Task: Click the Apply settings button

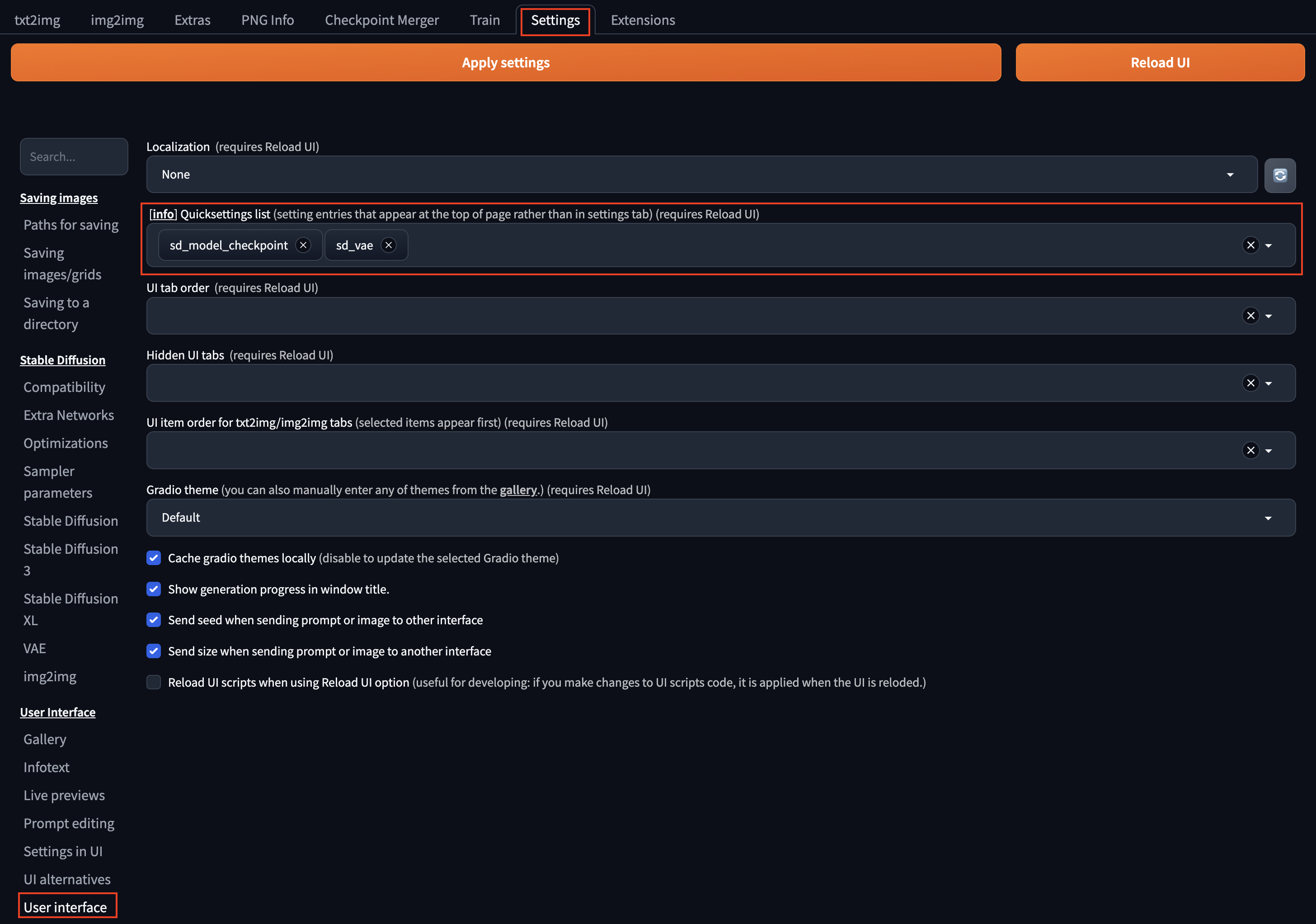Action: pyautogui.click(x=506, y=62)
